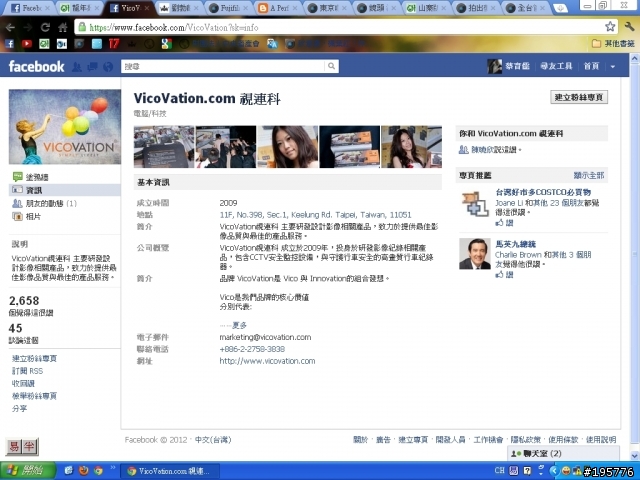
Task: Switch to the 山寨 tab
Action: point(427,8)
